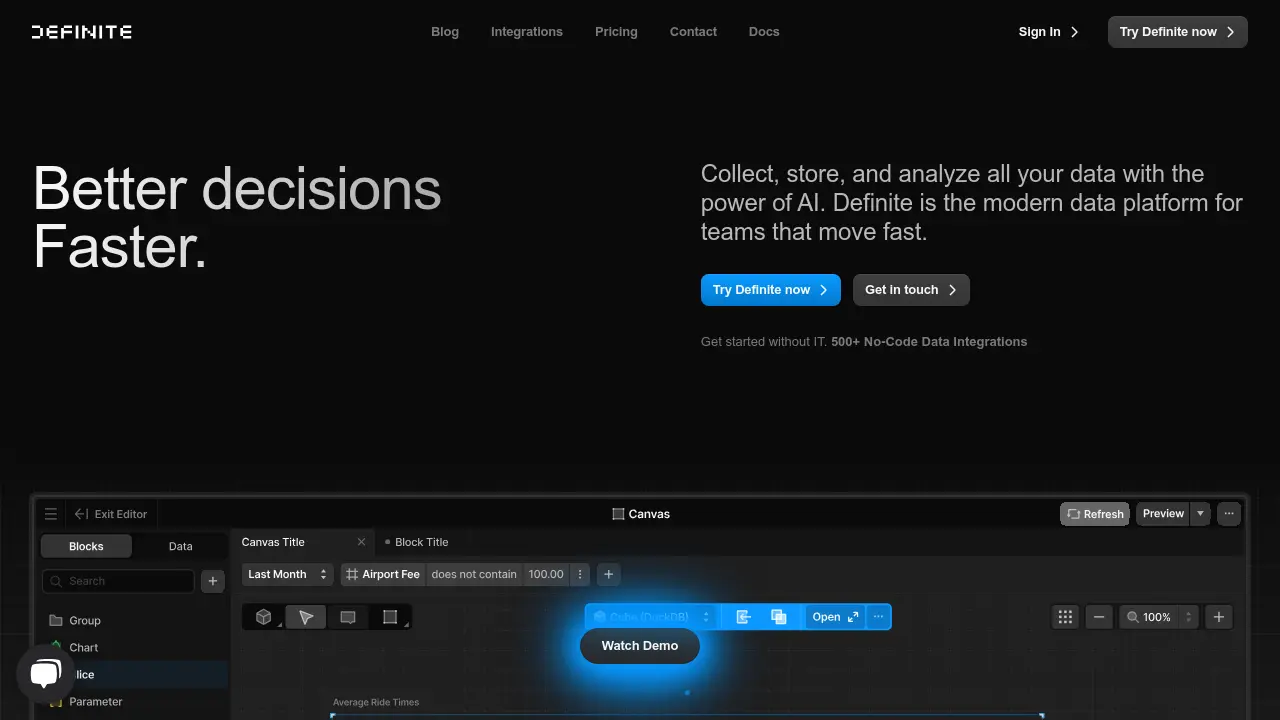Open the 100% zoom level selector
The height and width of the screenshot is (720, 1280).
coord(1158,617)
